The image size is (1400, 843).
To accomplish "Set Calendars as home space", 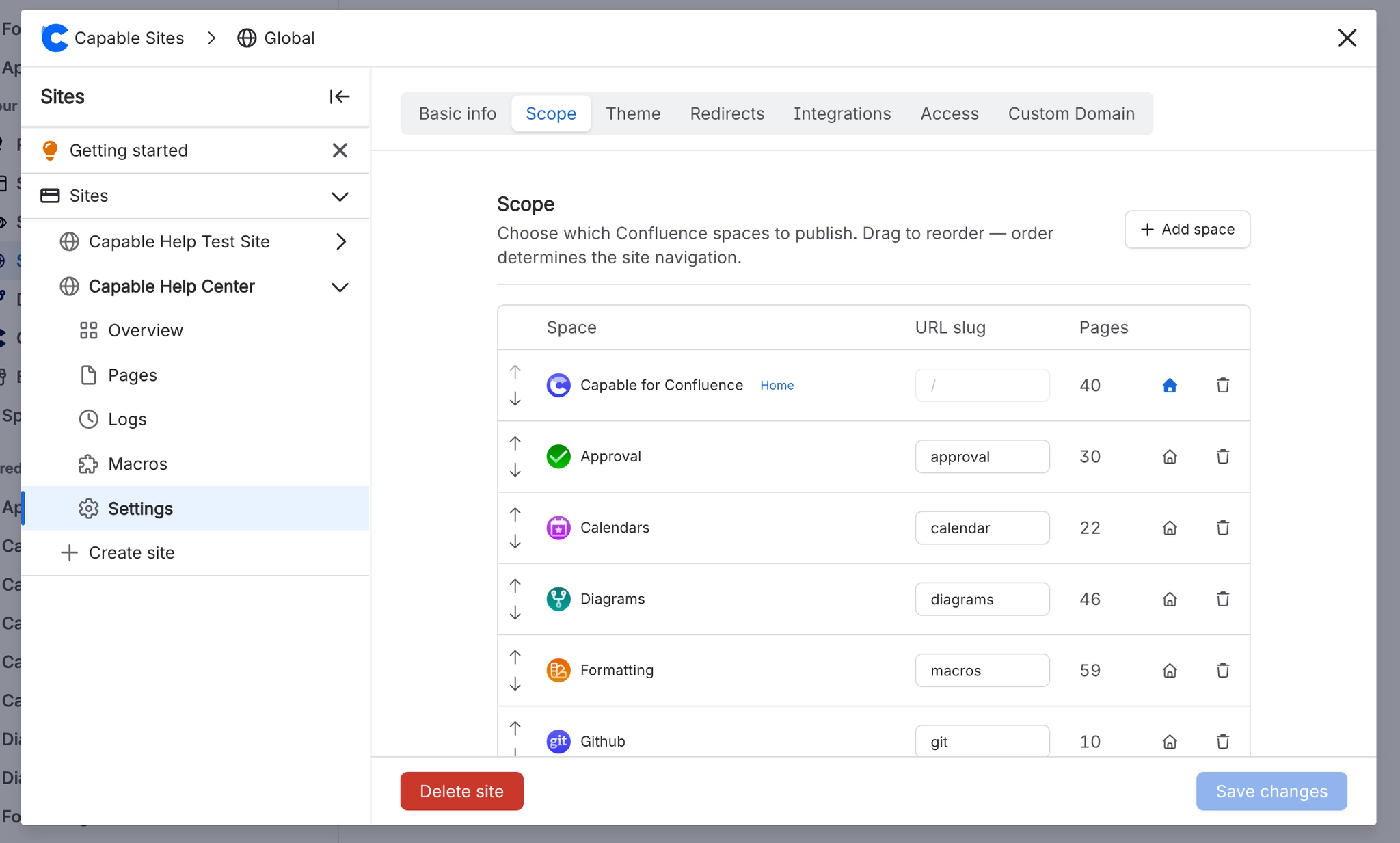I will tap(1170, 528).
